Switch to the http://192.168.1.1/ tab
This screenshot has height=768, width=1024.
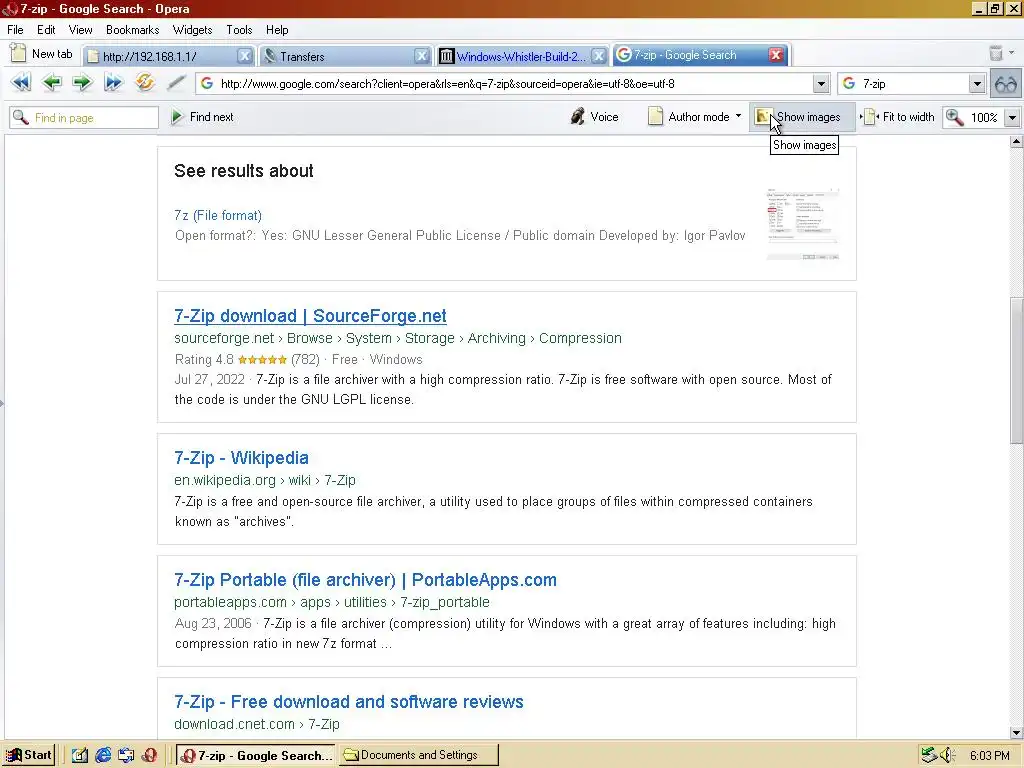pos(160,56)
